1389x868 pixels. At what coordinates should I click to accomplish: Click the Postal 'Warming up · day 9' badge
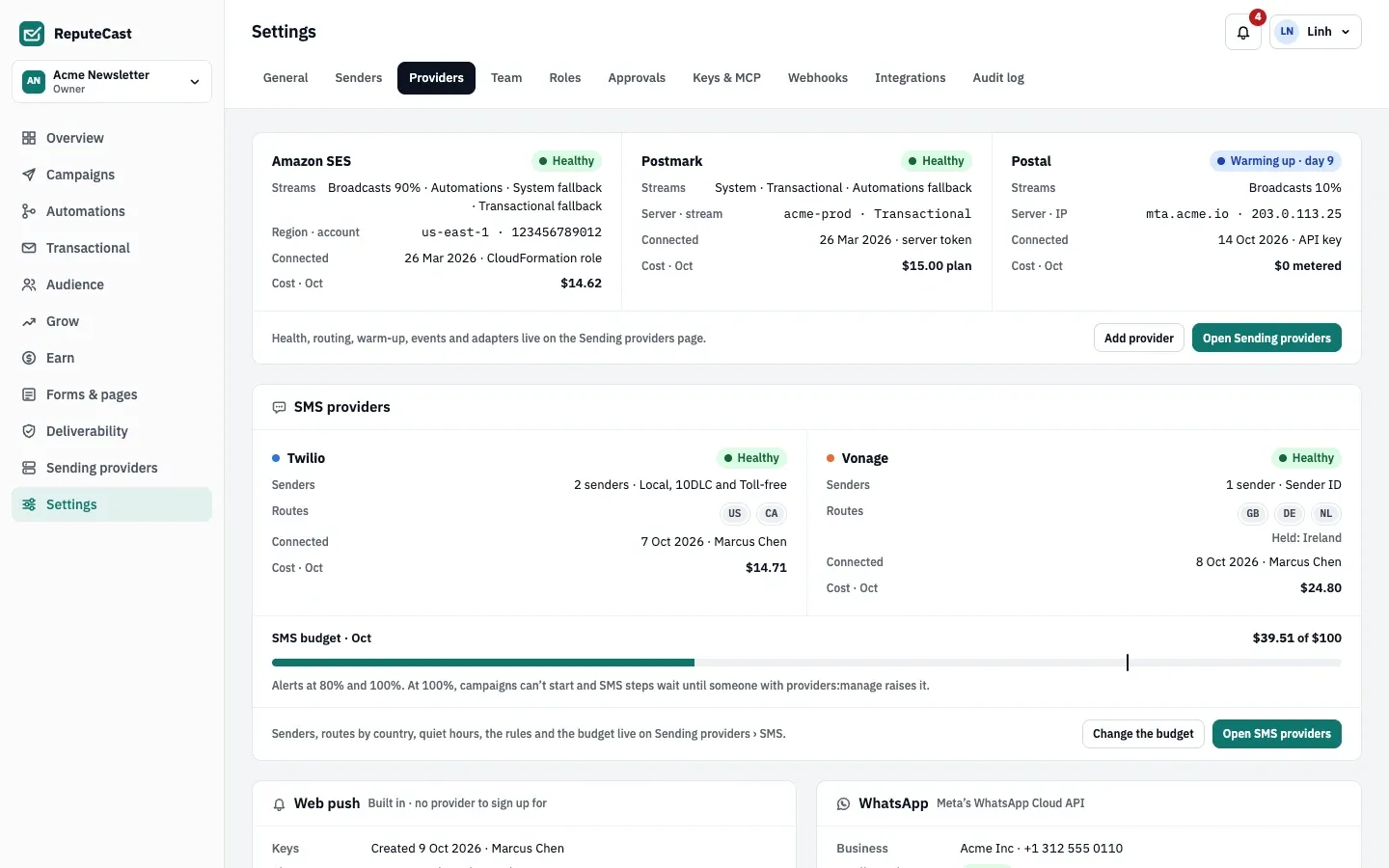(x=1275, y=161)
